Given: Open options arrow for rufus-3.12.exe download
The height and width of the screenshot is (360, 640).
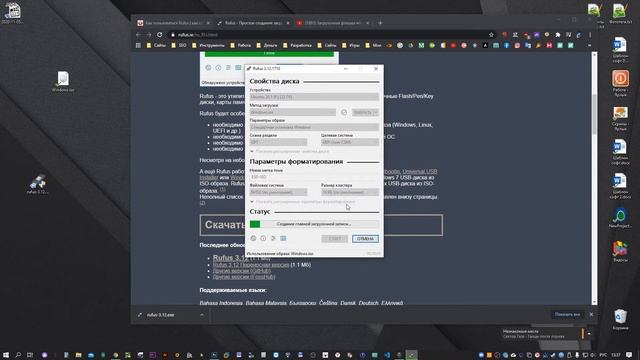Looking at the screenshot, I should [x=202, y=315].
